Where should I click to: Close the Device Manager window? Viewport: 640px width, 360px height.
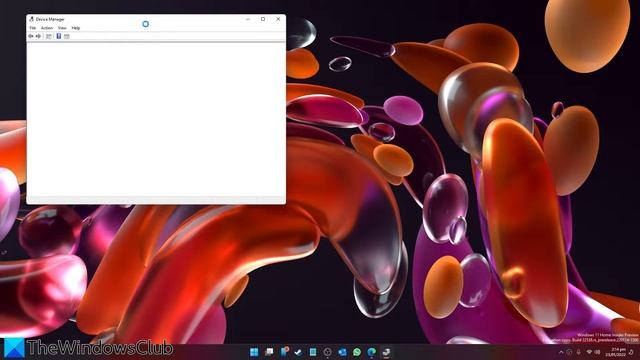click(278, 19)
